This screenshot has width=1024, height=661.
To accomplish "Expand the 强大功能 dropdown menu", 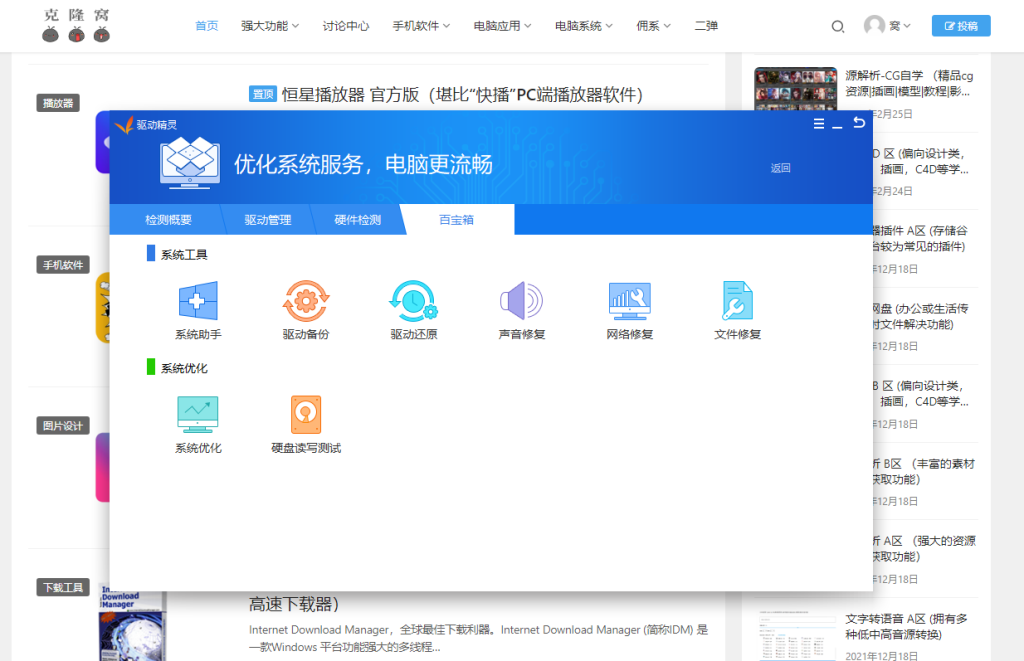I will [x=270, y=25].
